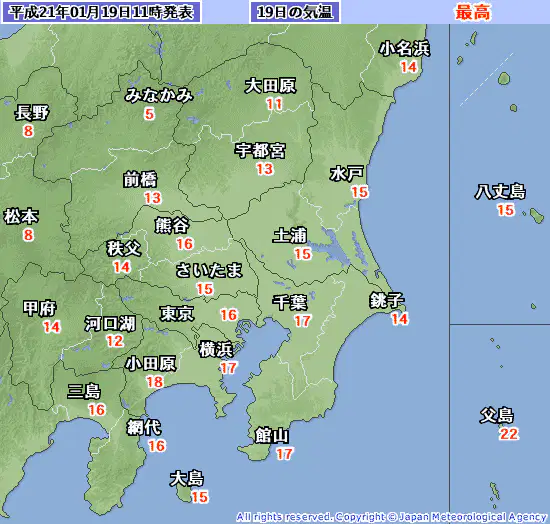Select the みなかみ location label
Viewport: 550px width, 524px height.
[159, 95]
